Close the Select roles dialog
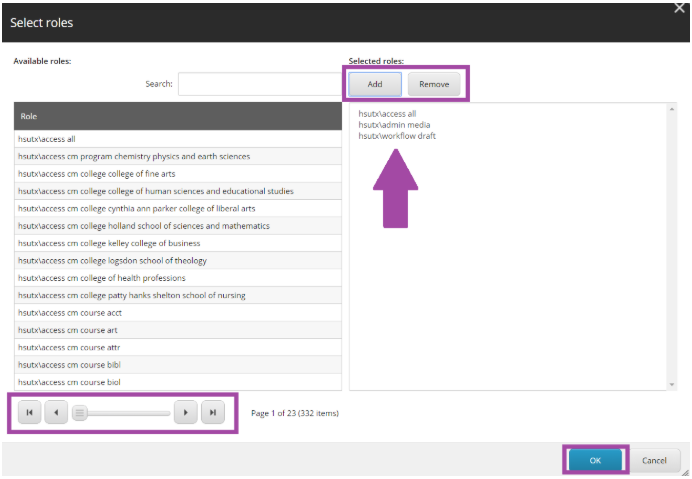This screenshot has width=692, height=479. [x=679, y=8]
